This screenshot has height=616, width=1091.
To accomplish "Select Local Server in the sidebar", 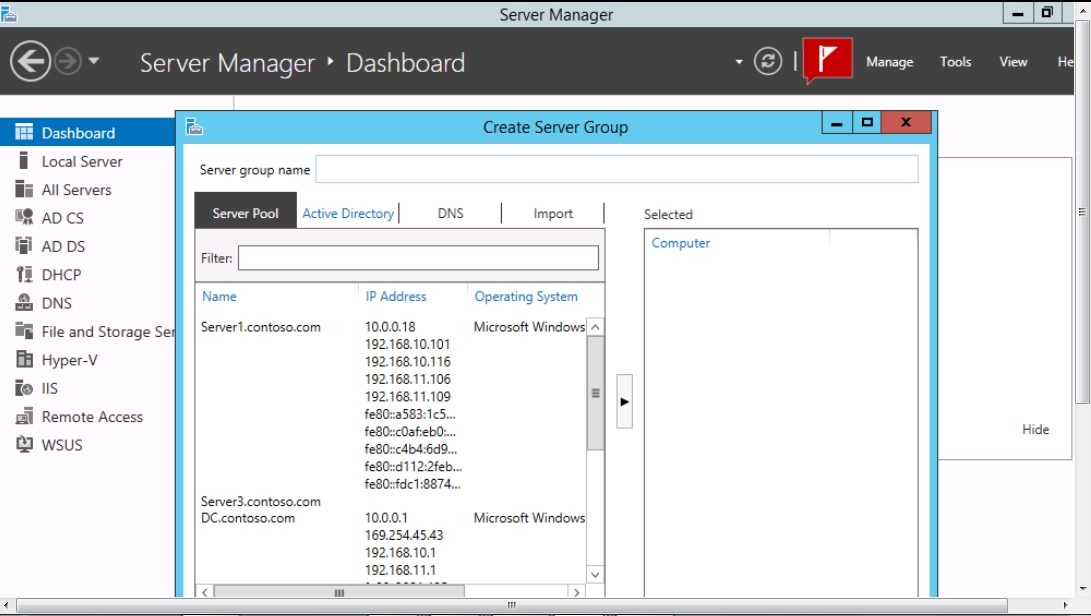I will point(82,161).
